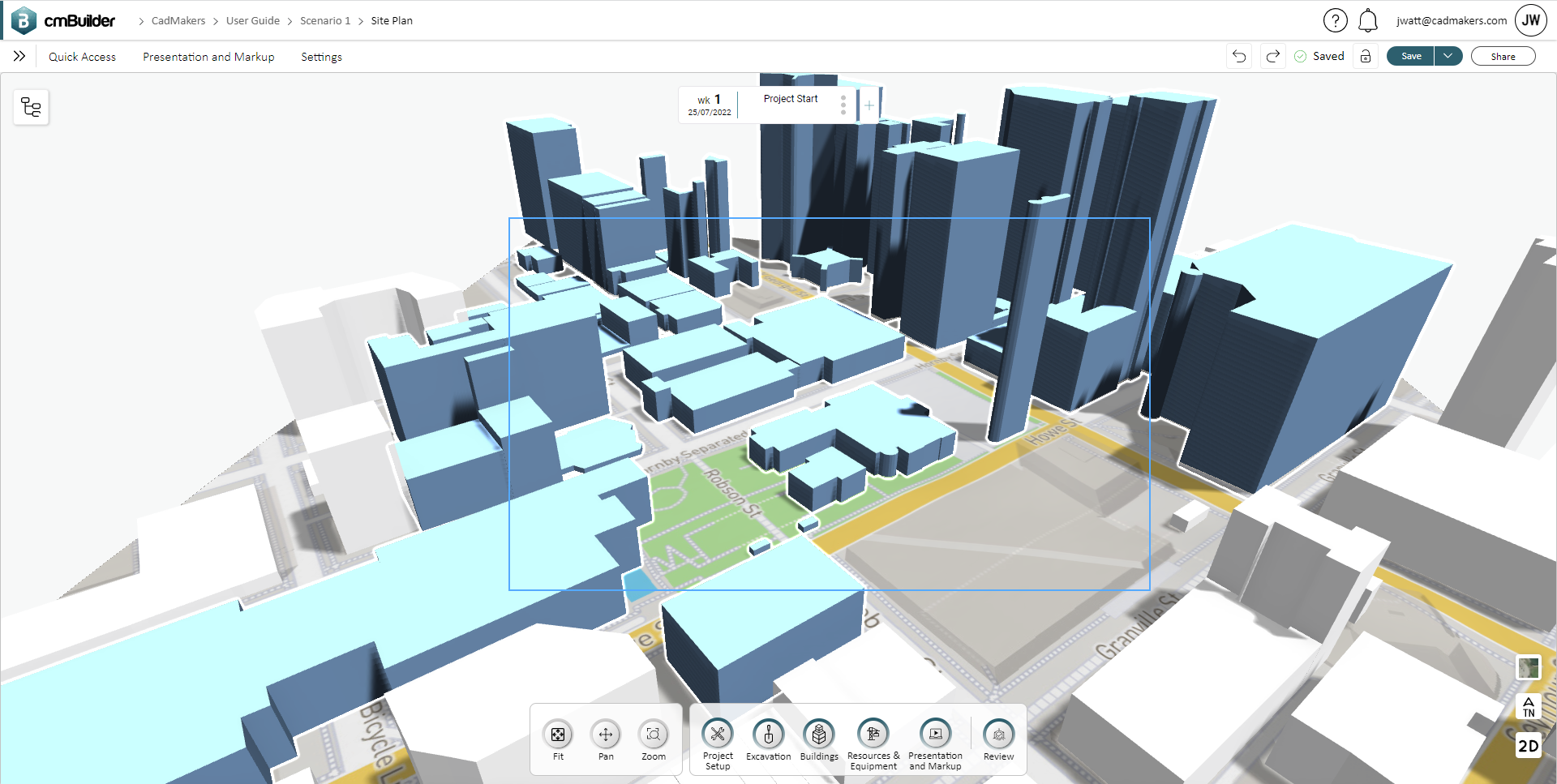Click the Fit view tool
The image size is (1557, 784).
pyautogui.click(x=558, y=739)
